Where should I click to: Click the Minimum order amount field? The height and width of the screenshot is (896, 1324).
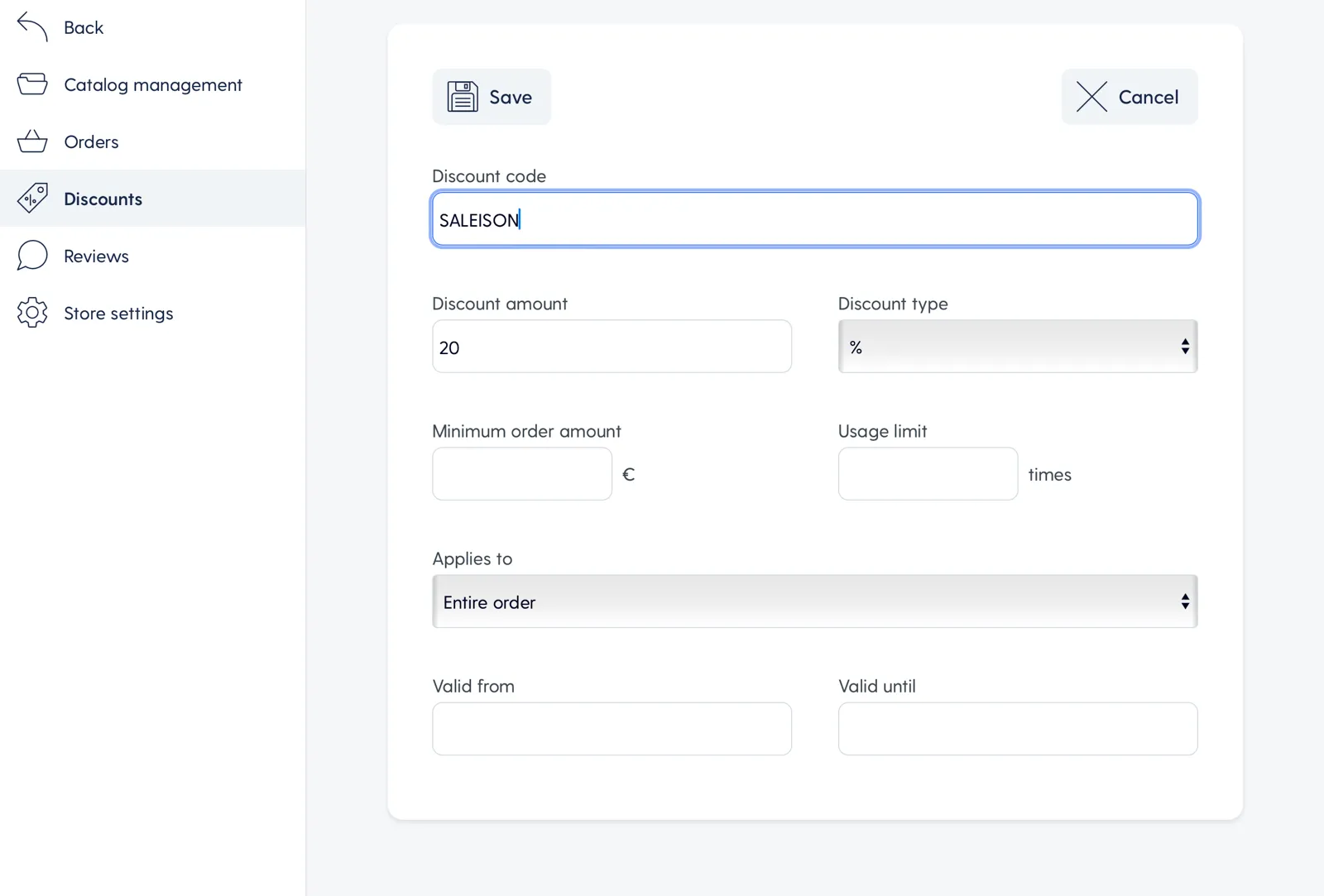(x=522, y=474)
